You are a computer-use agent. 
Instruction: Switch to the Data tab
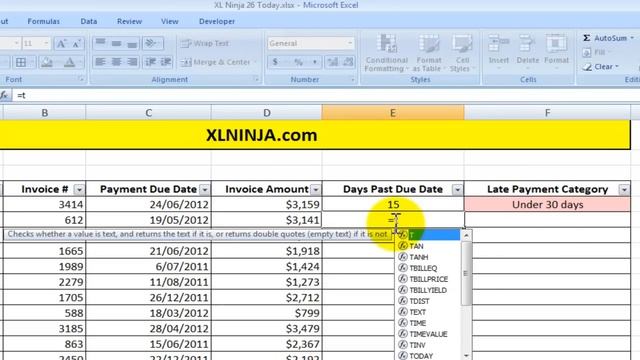click(x=89, y=21)
